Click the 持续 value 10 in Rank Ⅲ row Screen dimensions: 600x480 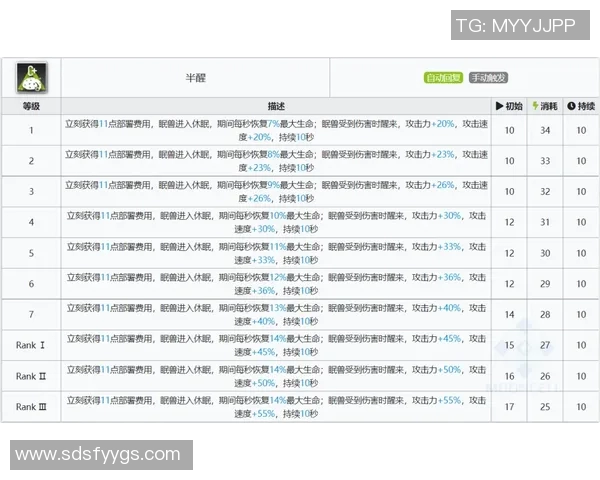tap(581, 407)
